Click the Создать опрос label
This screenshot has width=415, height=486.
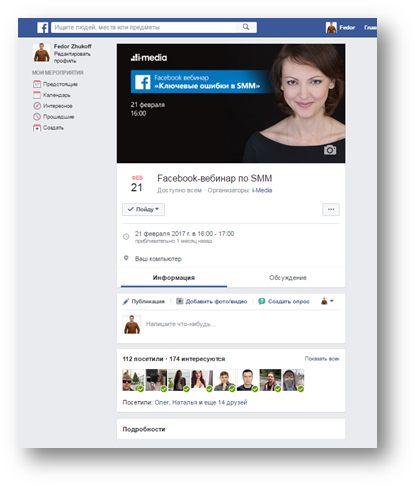pyautogui.click(x=289, y=301)
